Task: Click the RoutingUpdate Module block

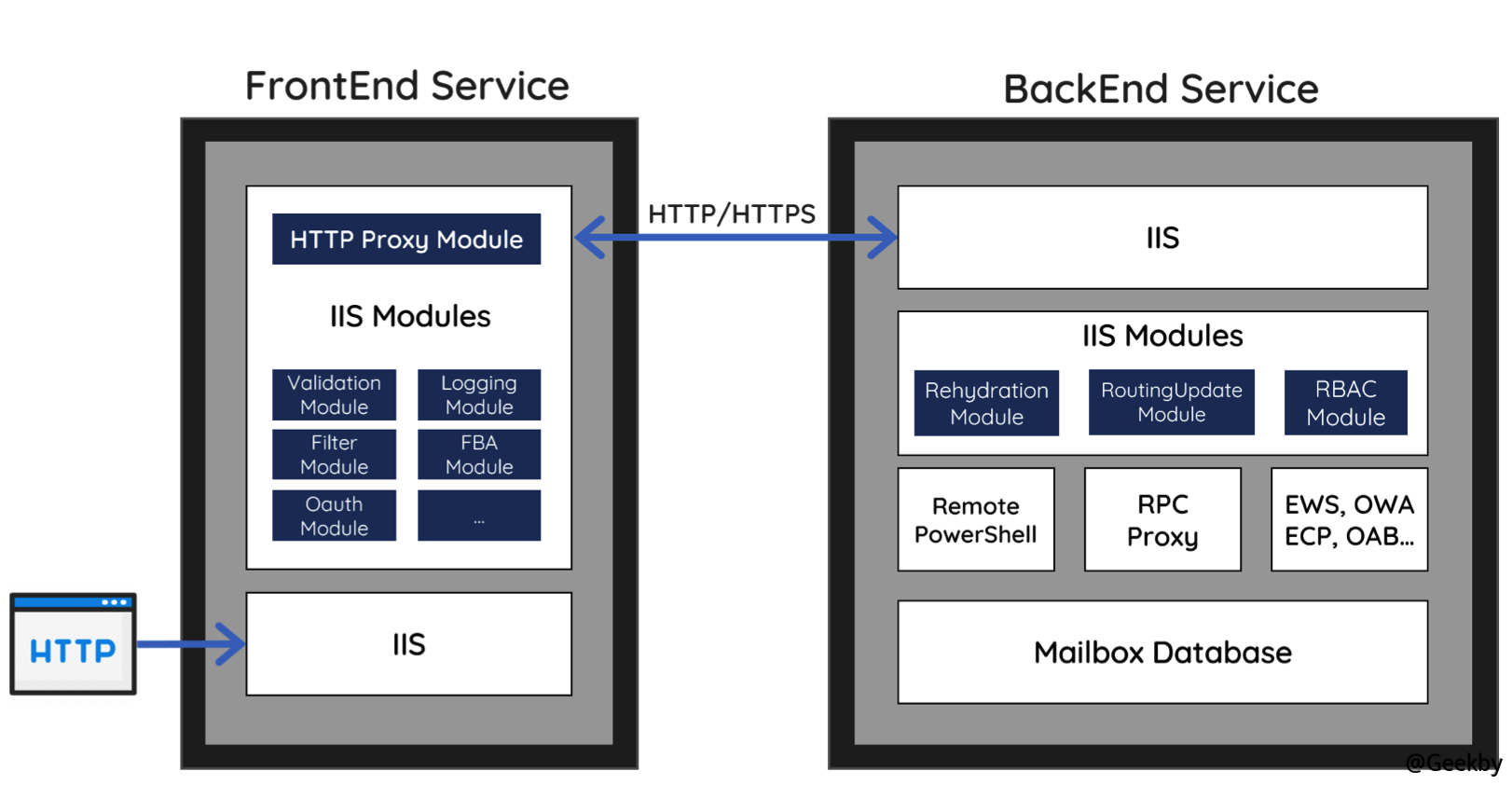Action: click(x=1171, y=403)
